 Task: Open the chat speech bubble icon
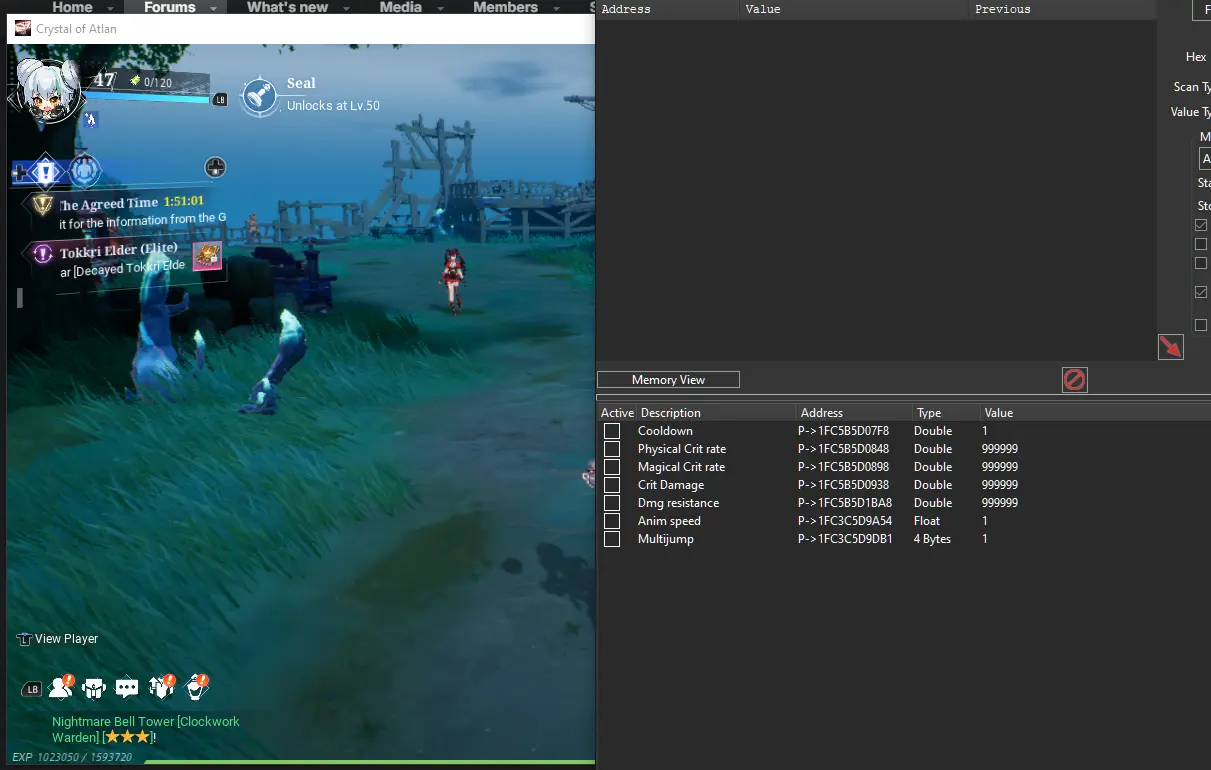point(127,688)
